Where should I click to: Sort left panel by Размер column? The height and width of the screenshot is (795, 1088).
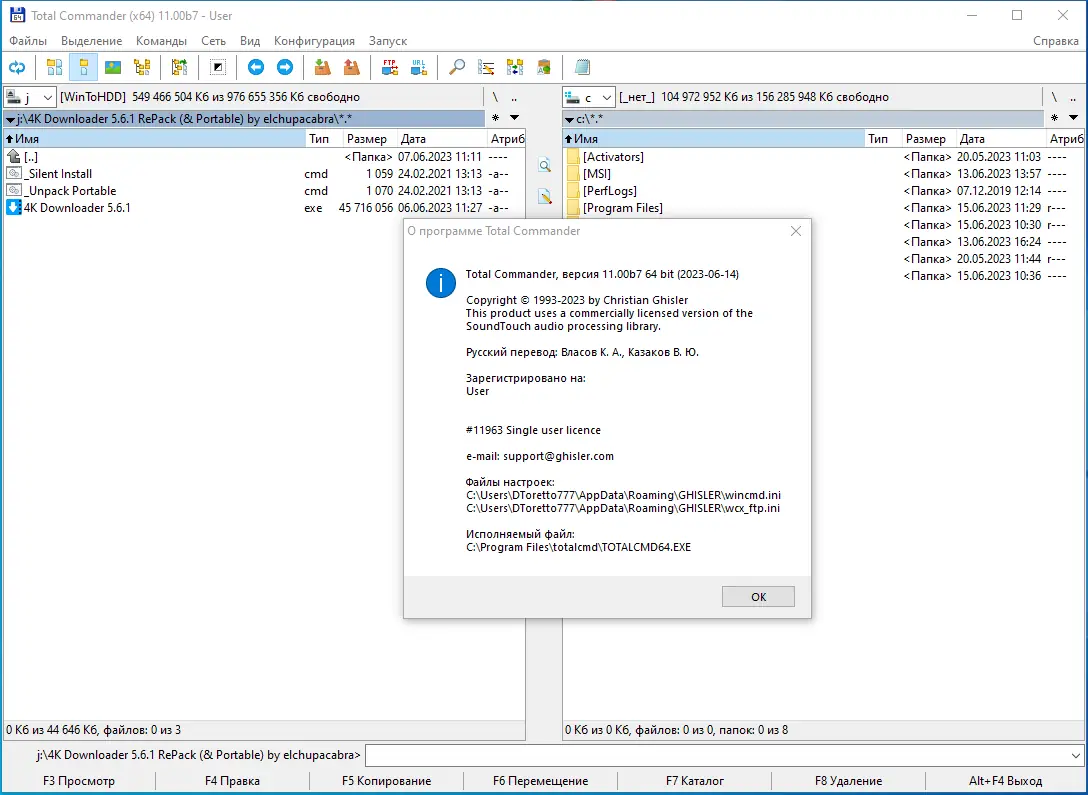[370, 139]
